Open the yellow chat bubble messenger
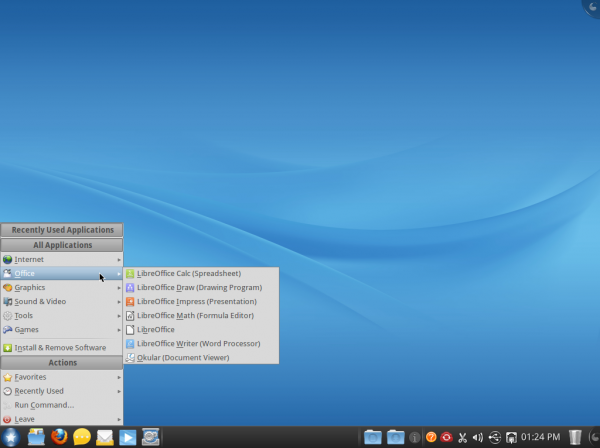Image resolution: width=600 pixels, height=448 pixels. coord(82,437)
